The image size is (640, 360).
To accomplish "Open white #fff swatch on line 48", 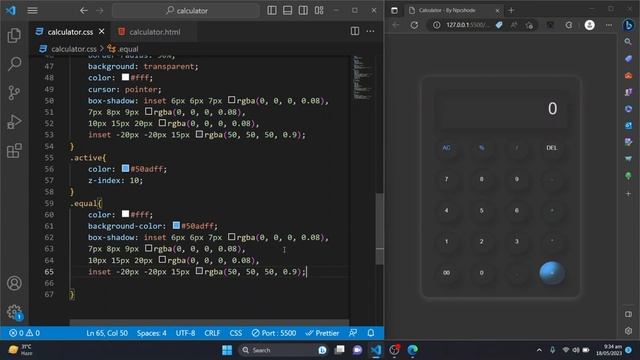I will (x=125, y=77).
